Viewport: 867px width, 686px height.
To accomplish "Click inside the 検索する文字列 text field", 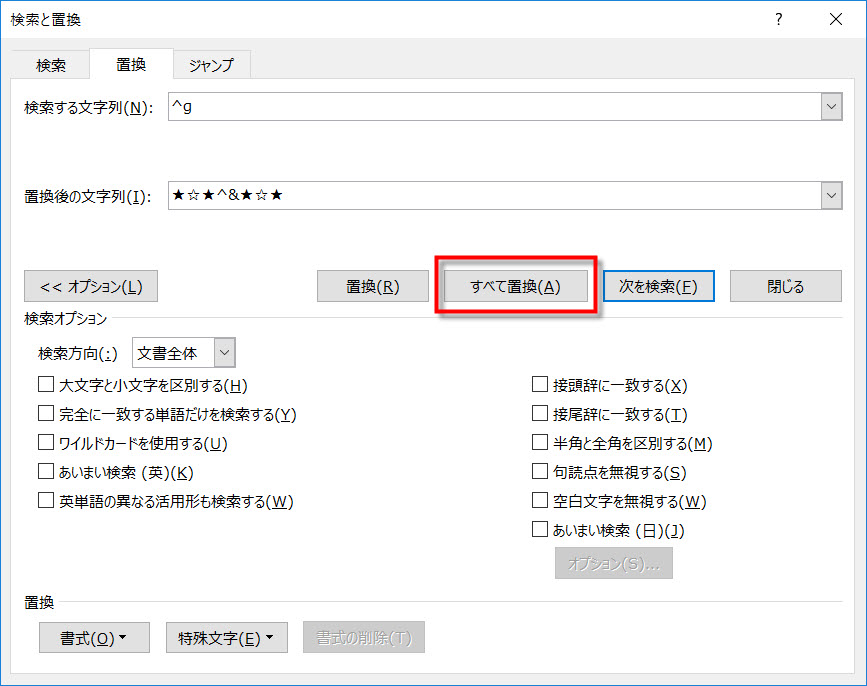I will coord(490,107).
